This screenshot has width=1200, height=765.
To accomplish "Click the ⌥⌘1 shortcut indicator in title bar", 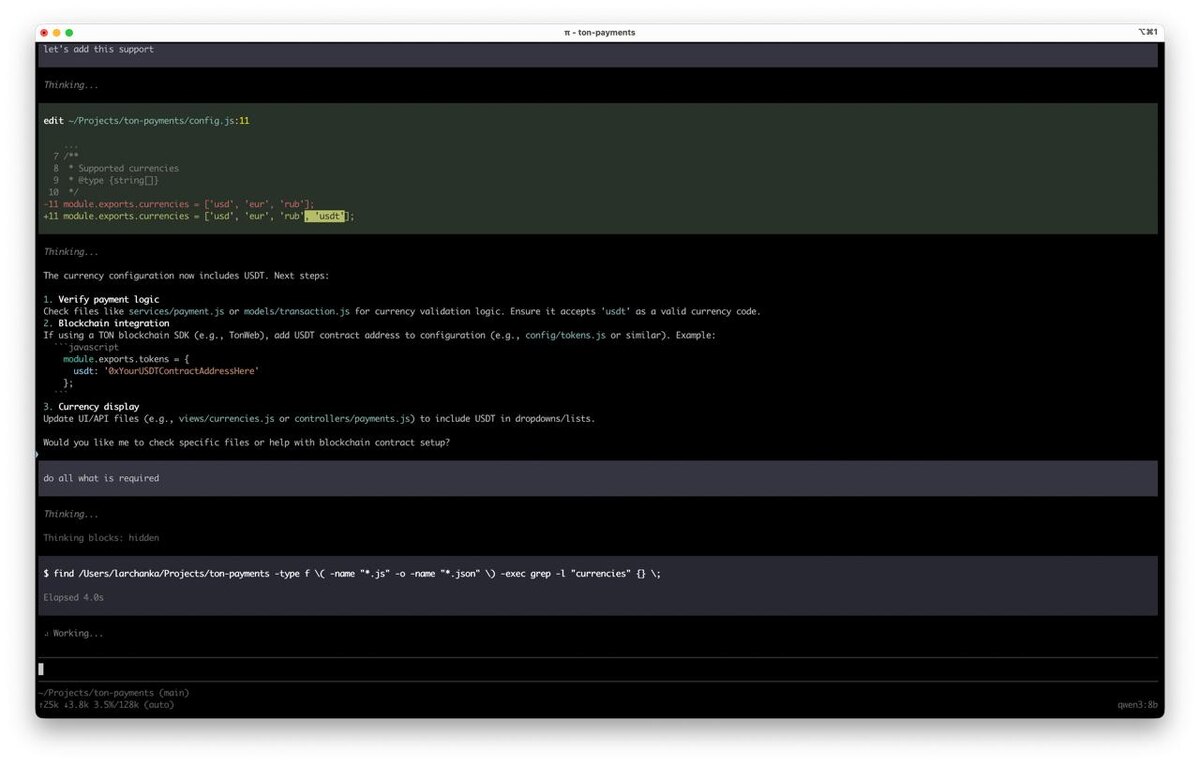I will (x=1147, y=32).
